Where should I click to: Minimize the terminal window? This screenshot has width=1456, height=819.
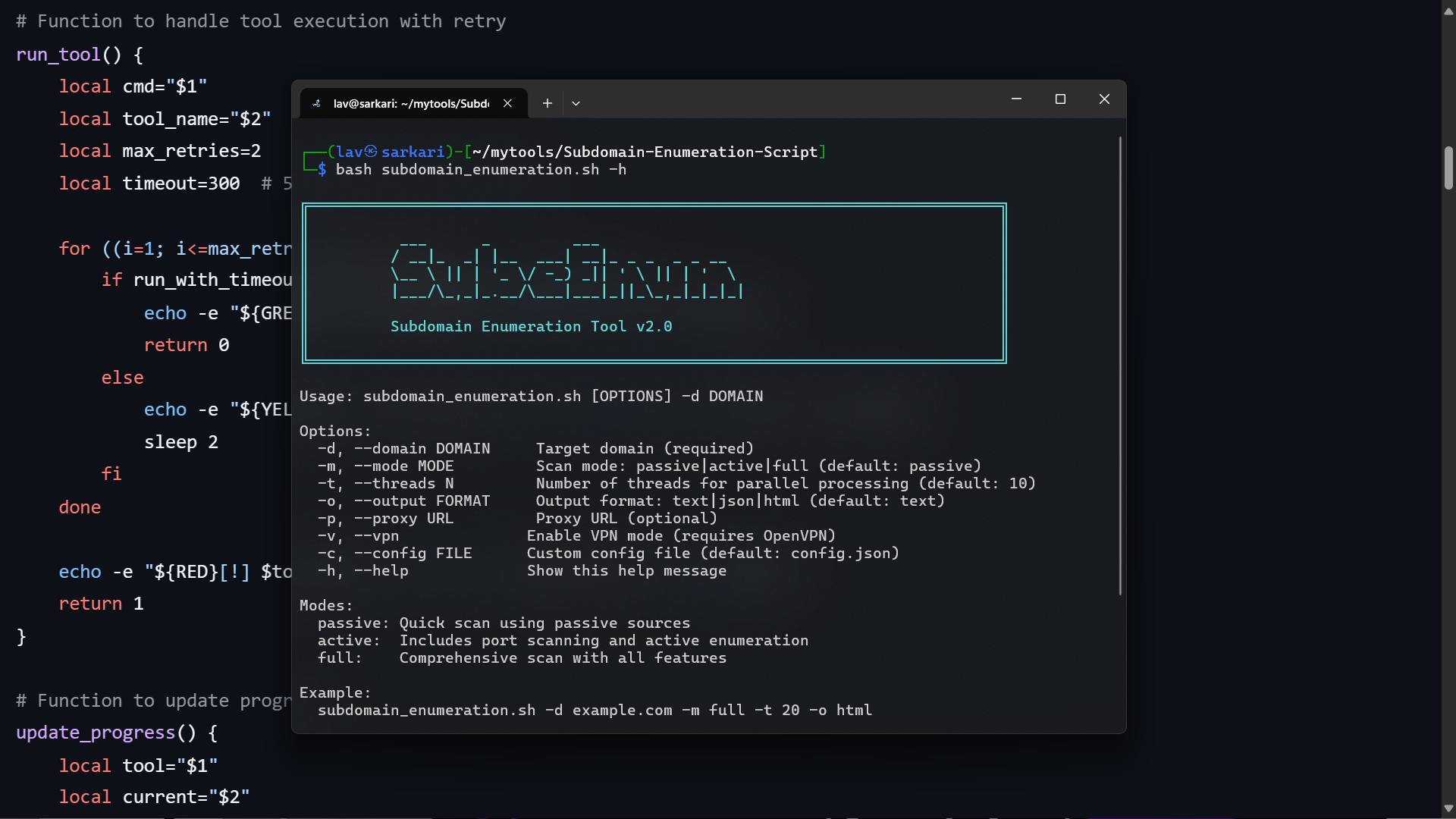(x=1016, y=99)
